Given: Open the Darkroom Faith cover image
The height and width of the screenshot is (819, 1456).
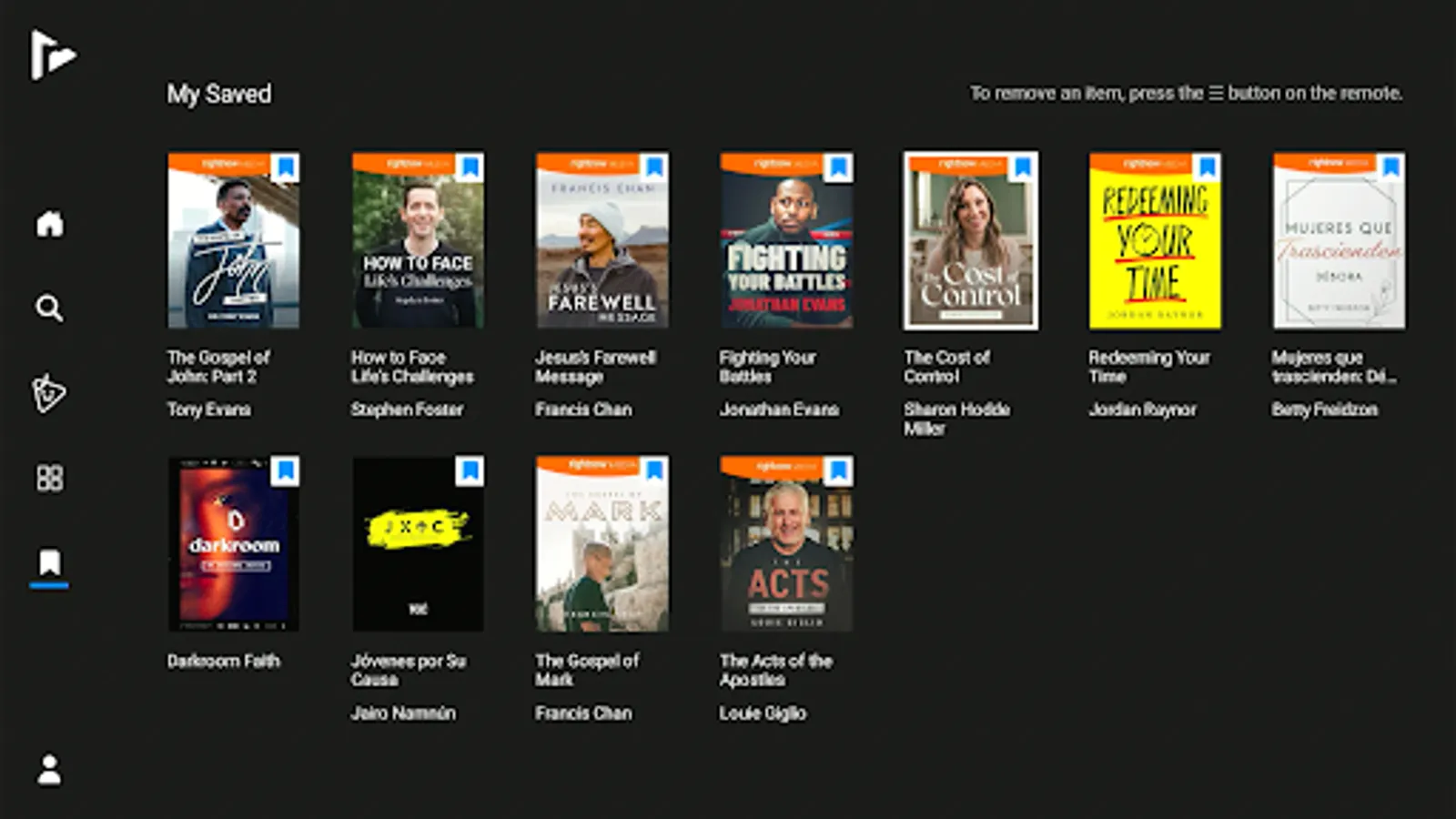Looking at the screenshot, I should 233,543.
